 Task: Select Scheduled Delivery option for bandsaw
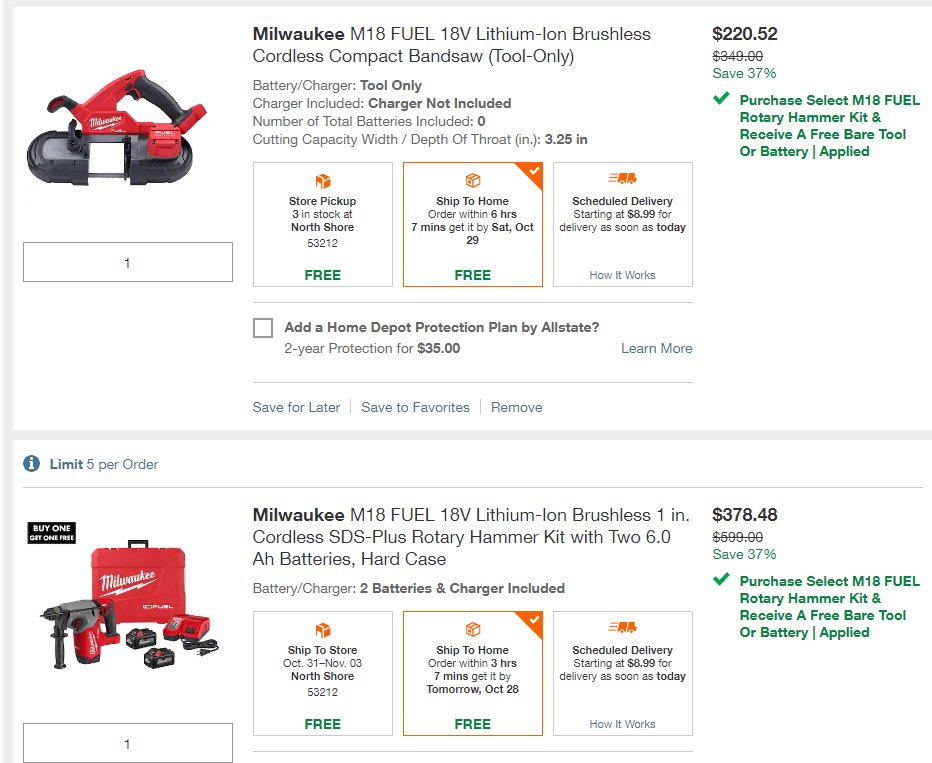623,225
